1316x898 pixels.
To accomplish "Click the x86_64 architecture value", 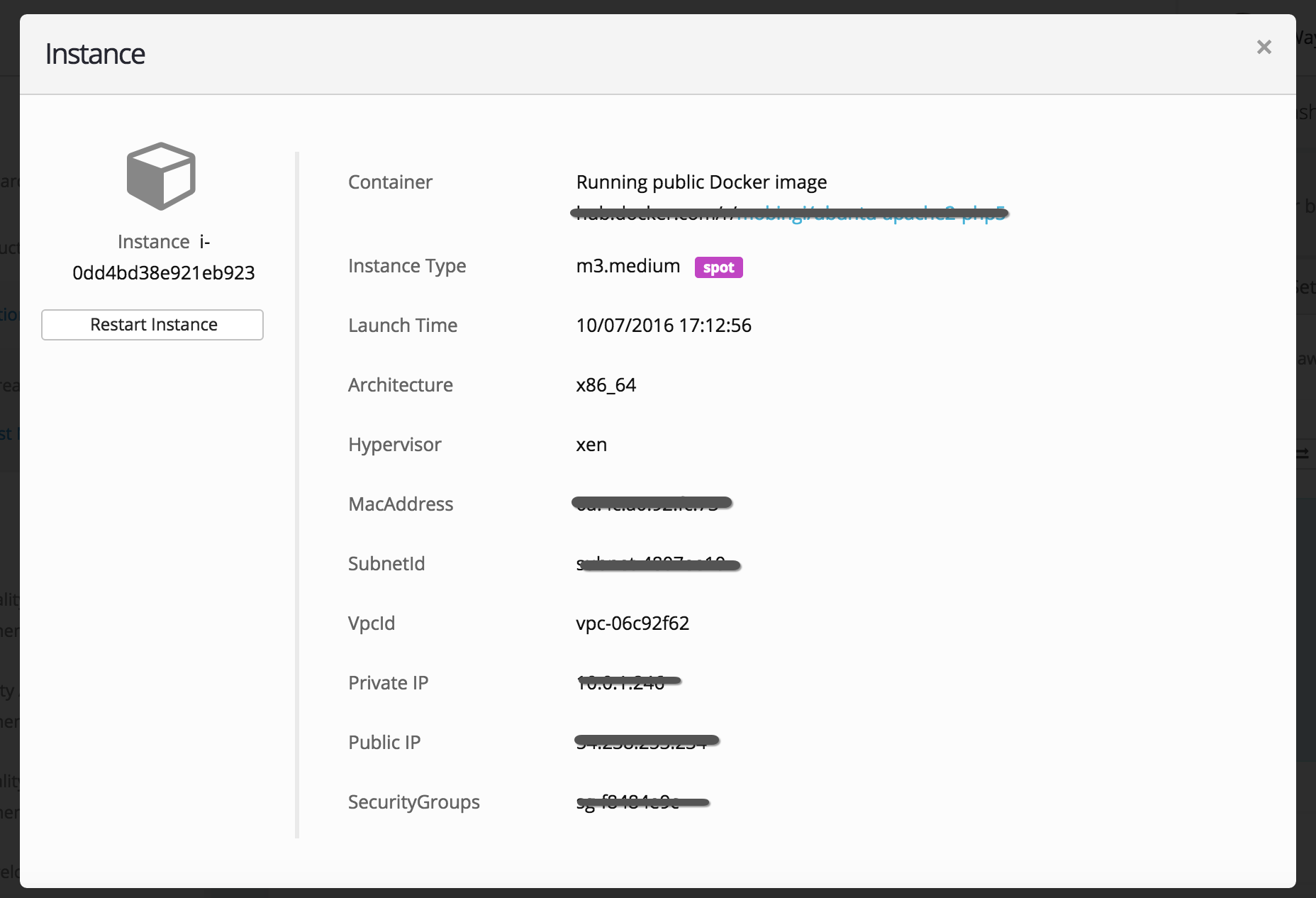I will click(606, 385).
